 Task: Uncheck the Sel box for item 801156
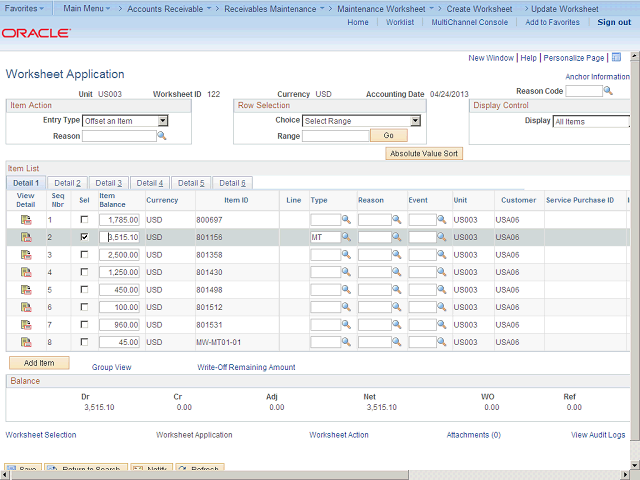pos(84,237)
